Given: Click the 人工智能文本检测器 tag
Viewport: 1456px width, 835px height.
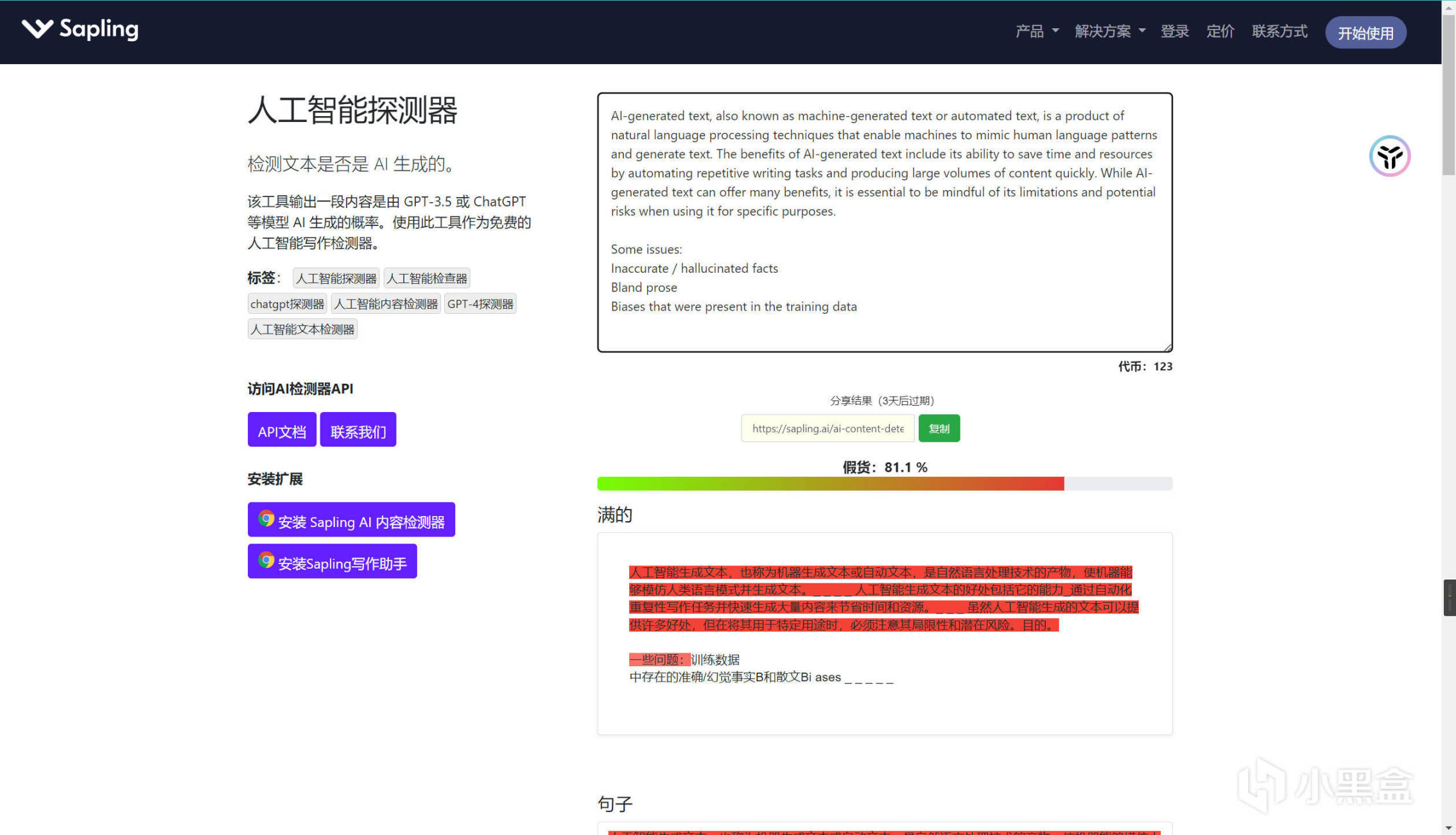Looking at the screenshot, I should 302,329.
